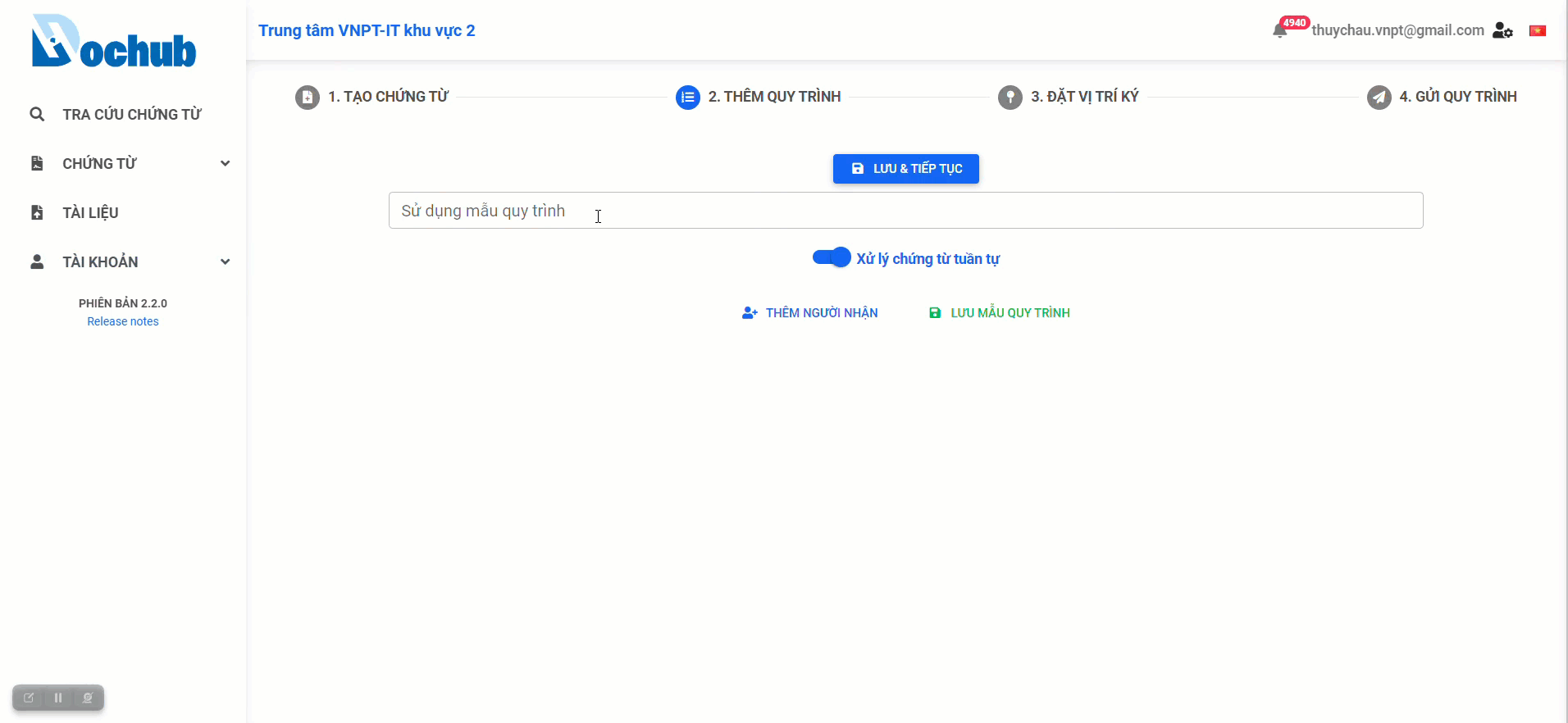Click the Xử lý chứng từ tuần tự label

point(928,259)
